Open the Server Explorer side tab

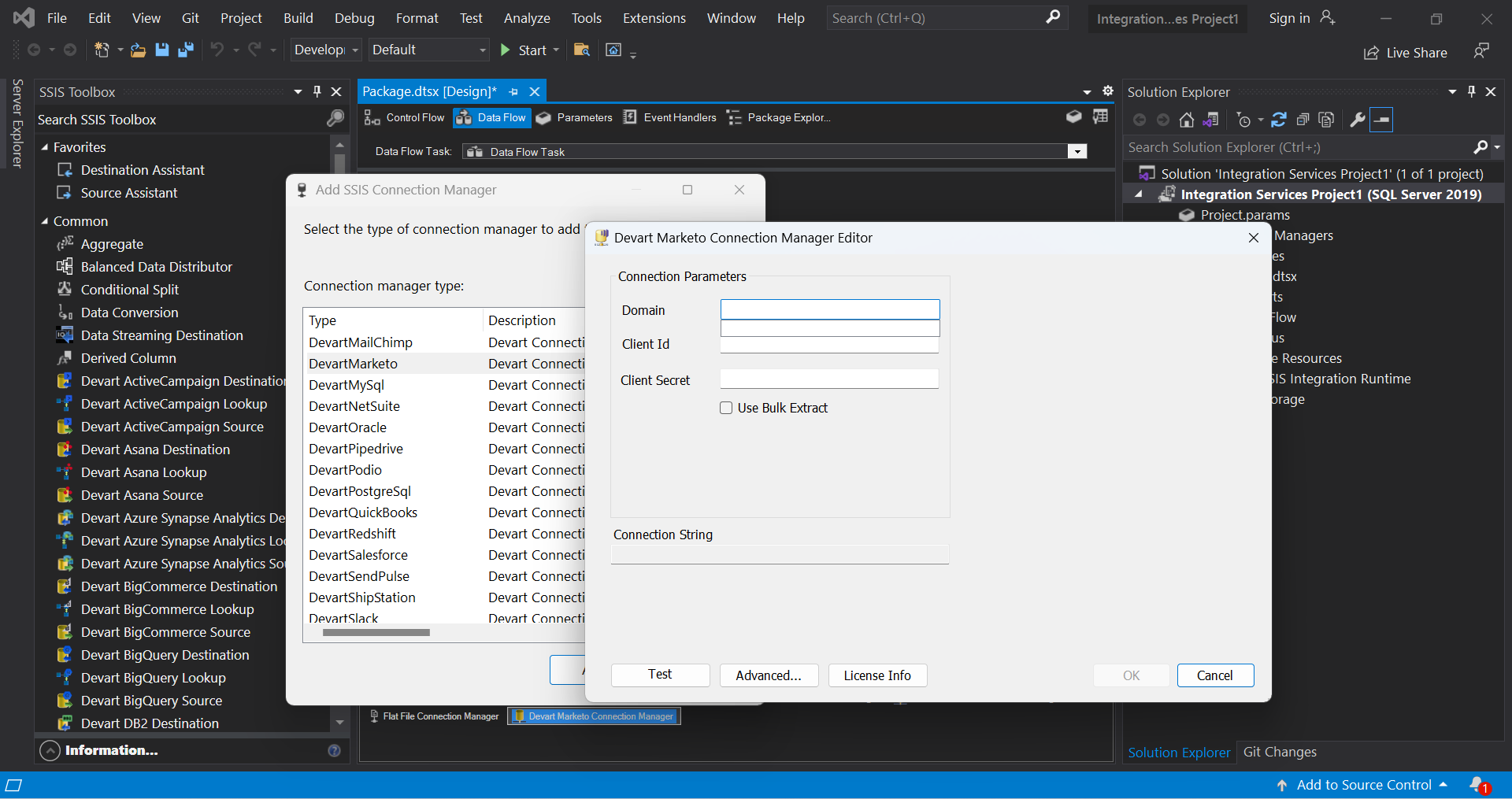[17, 123]
